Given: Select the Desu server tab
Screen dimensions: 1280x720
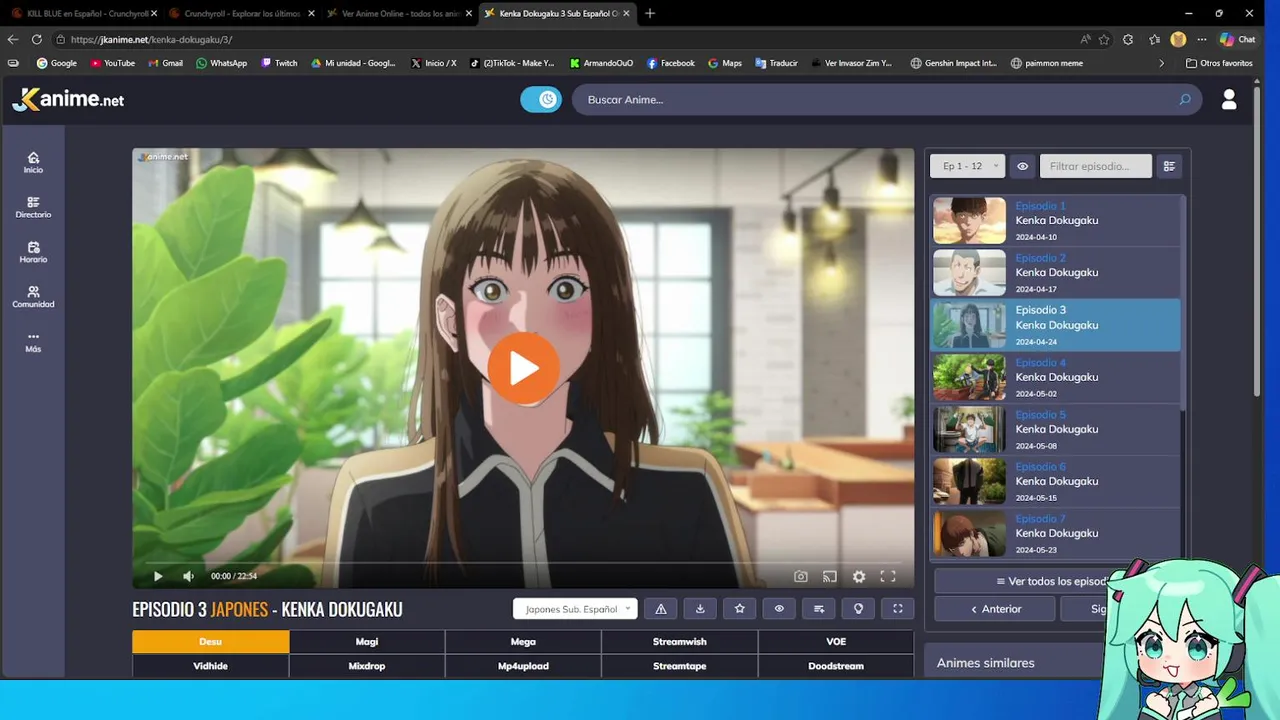Looking at the screenshot, I should click(x=210, y=642).
